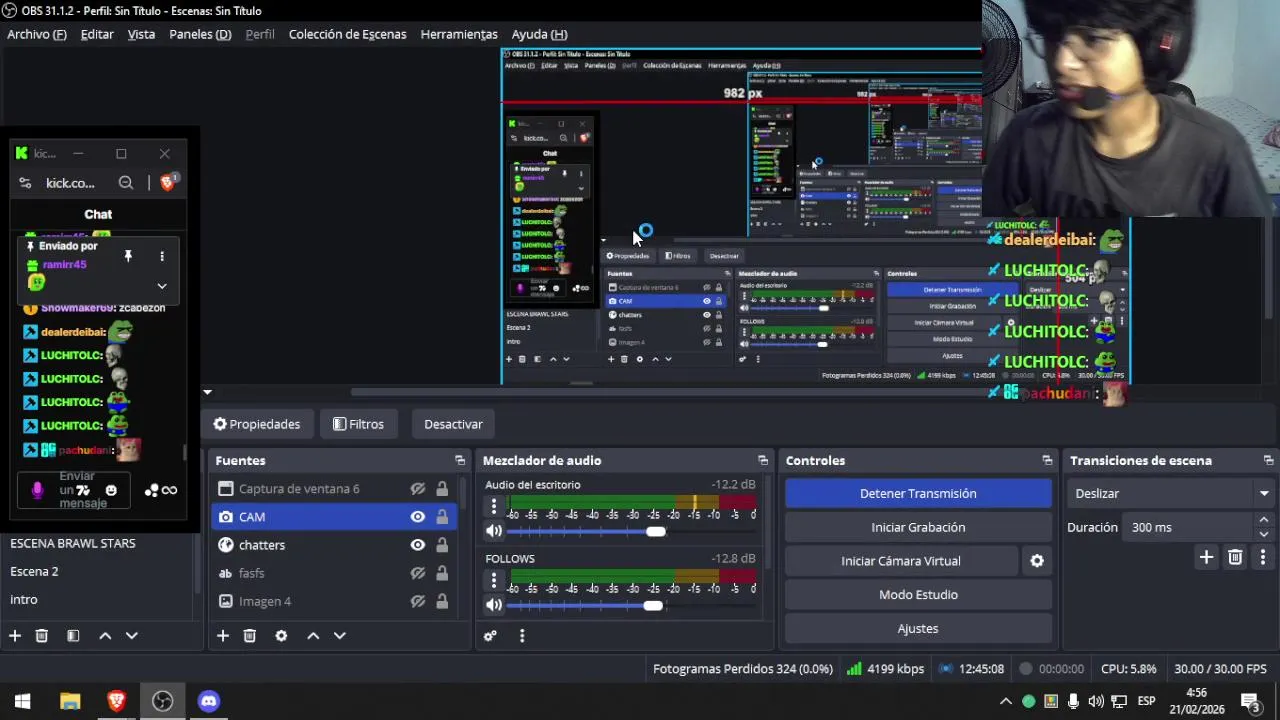
Task: Open source properties gear in Fuentes toolbar
Action: click(281, 635)
